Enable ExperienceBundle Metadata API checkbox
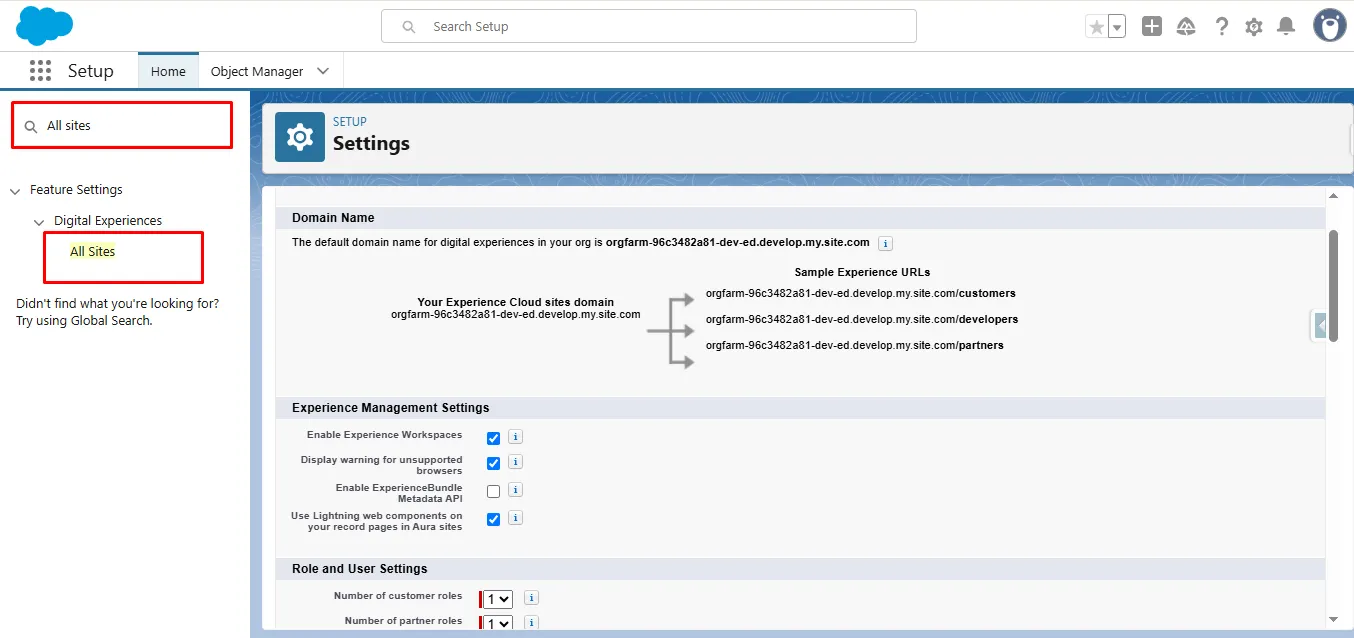 point(493,491)
